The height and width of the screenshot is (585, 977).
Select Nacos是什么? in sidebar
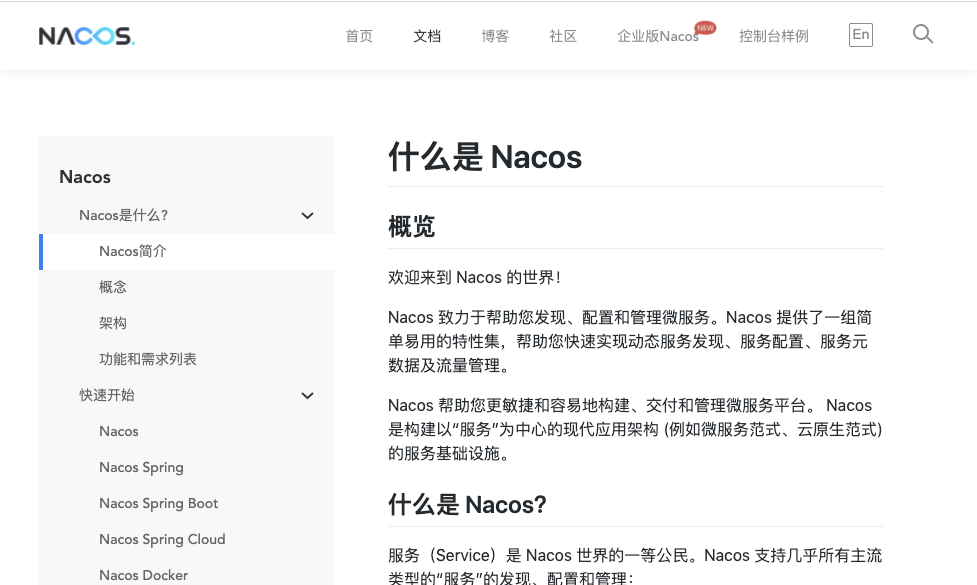point(123,216)
